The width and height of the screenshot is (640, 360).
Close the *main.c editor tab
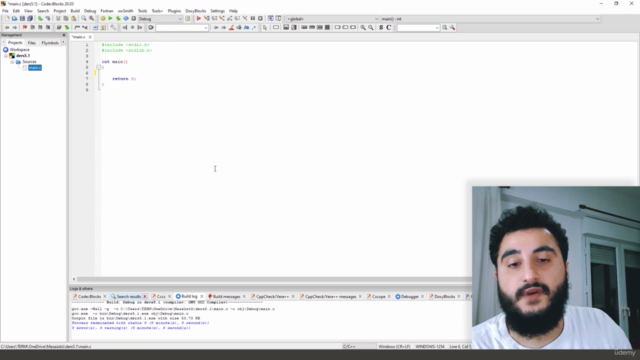pos(90,37)
